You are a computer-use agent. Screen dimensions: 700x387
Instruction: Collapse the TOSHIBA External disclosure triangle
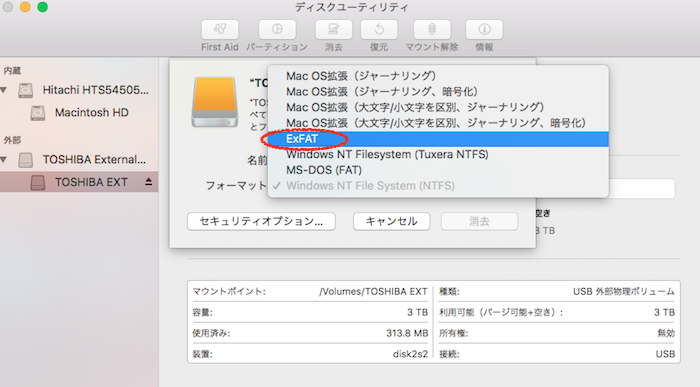click(4, 159)
